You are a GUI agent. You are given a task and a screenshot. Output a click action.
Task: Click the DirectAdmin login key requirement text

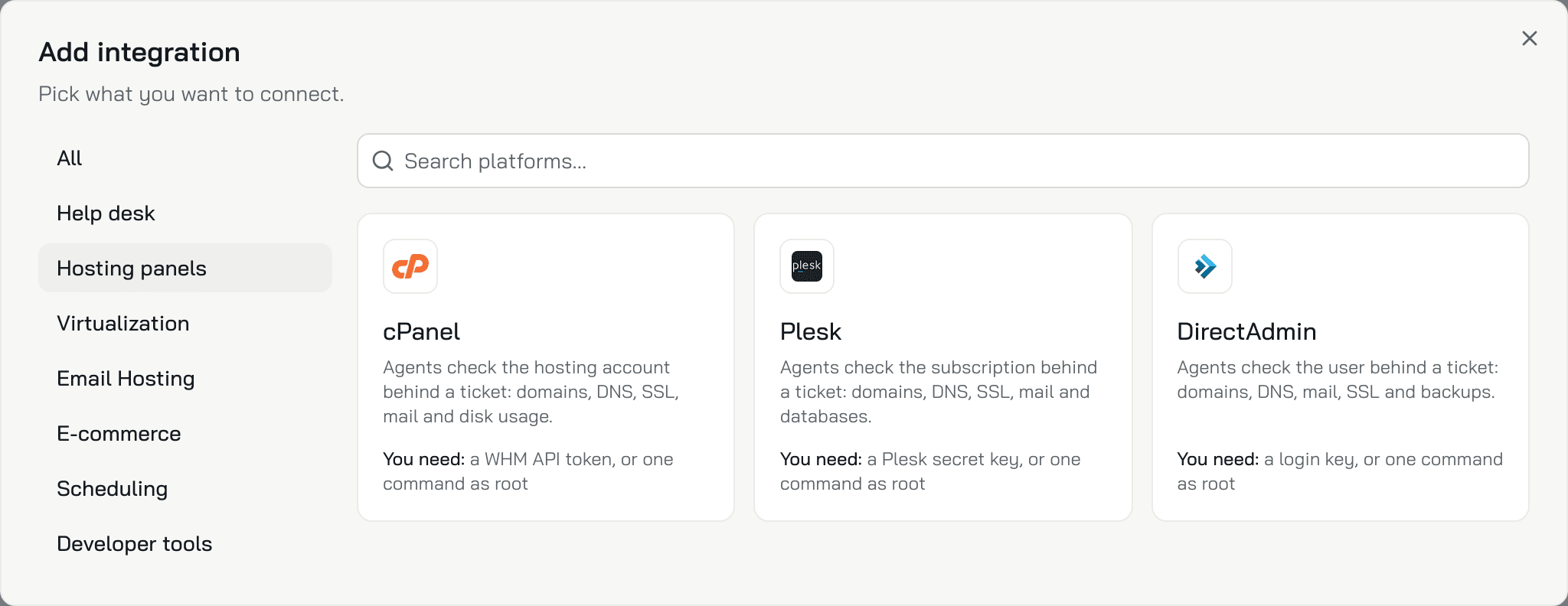[x=1340, y=471]
